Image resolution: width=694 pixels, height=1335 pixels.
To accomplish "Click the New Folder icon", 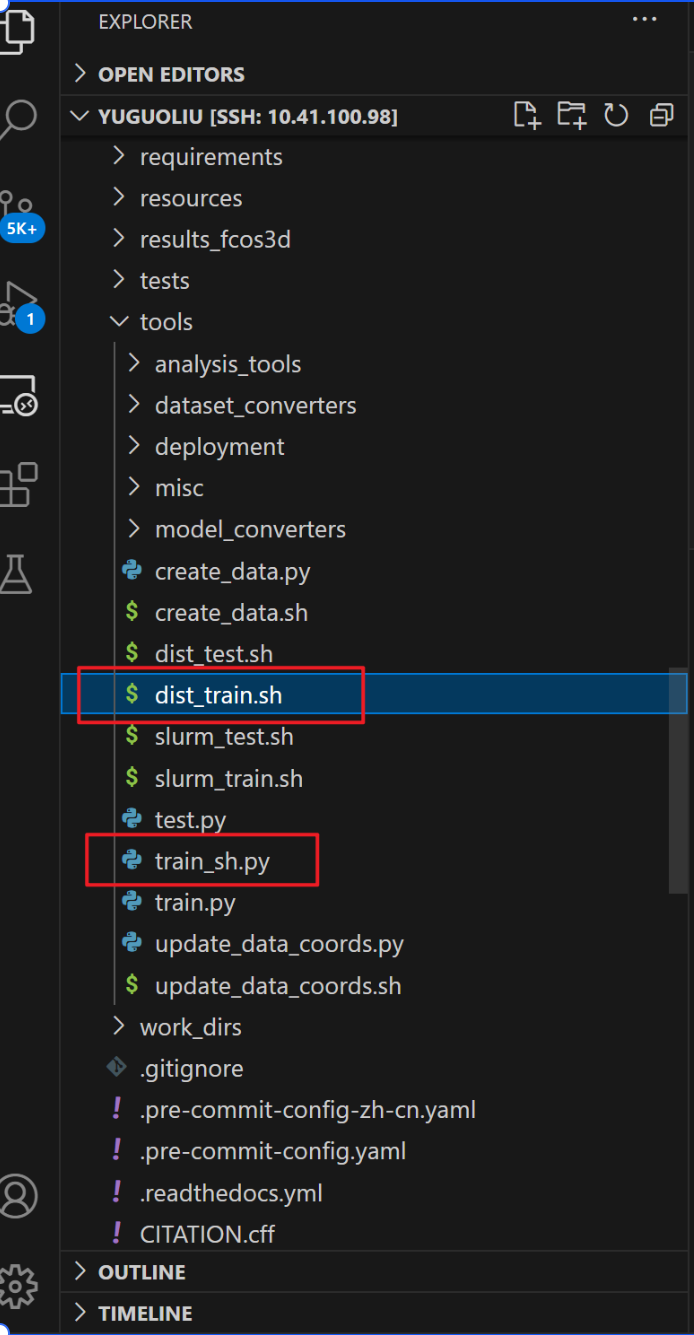I will (x=572, y=115).
